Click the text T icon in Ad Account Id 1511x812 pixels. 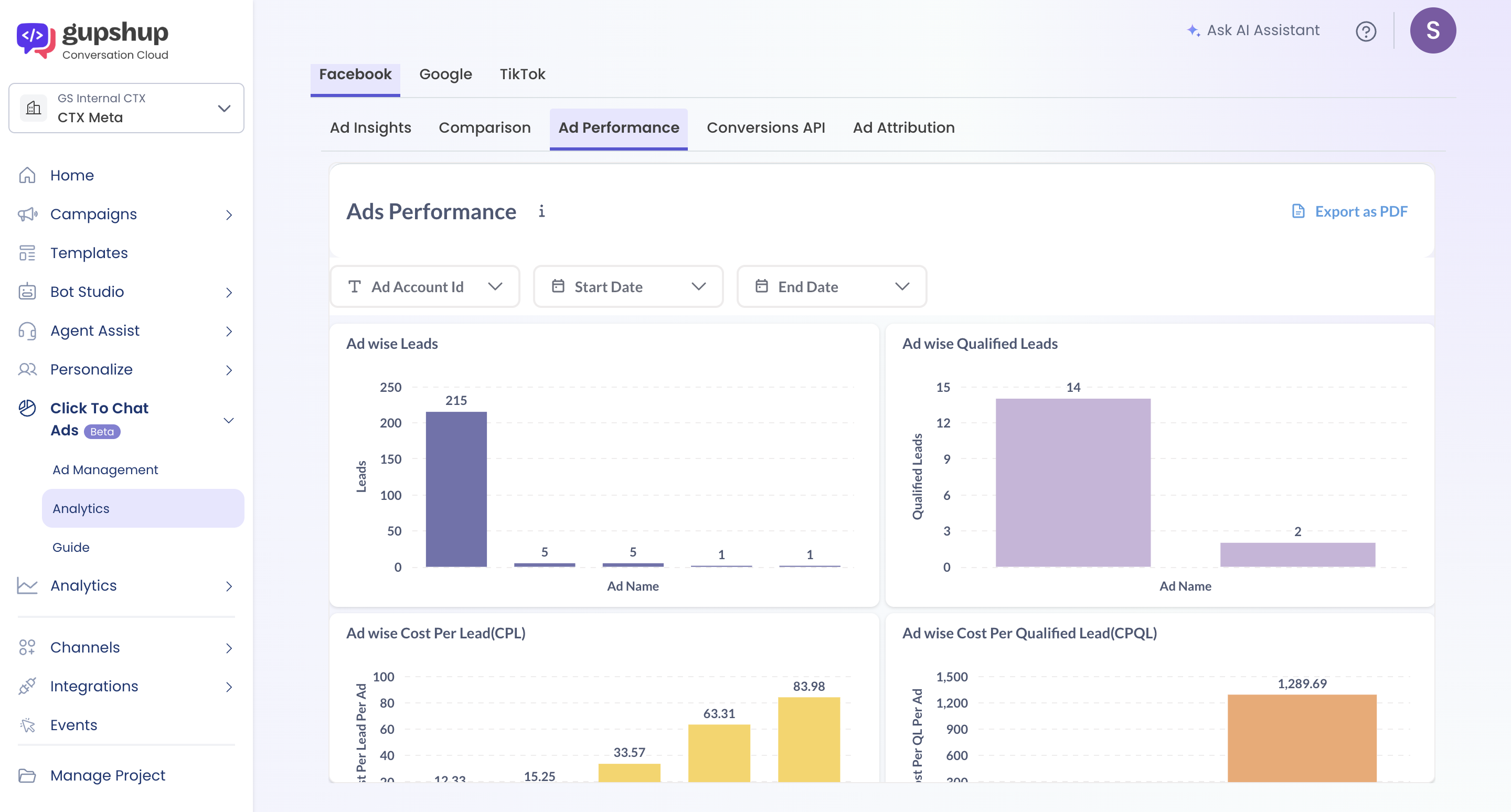[354, 287]
